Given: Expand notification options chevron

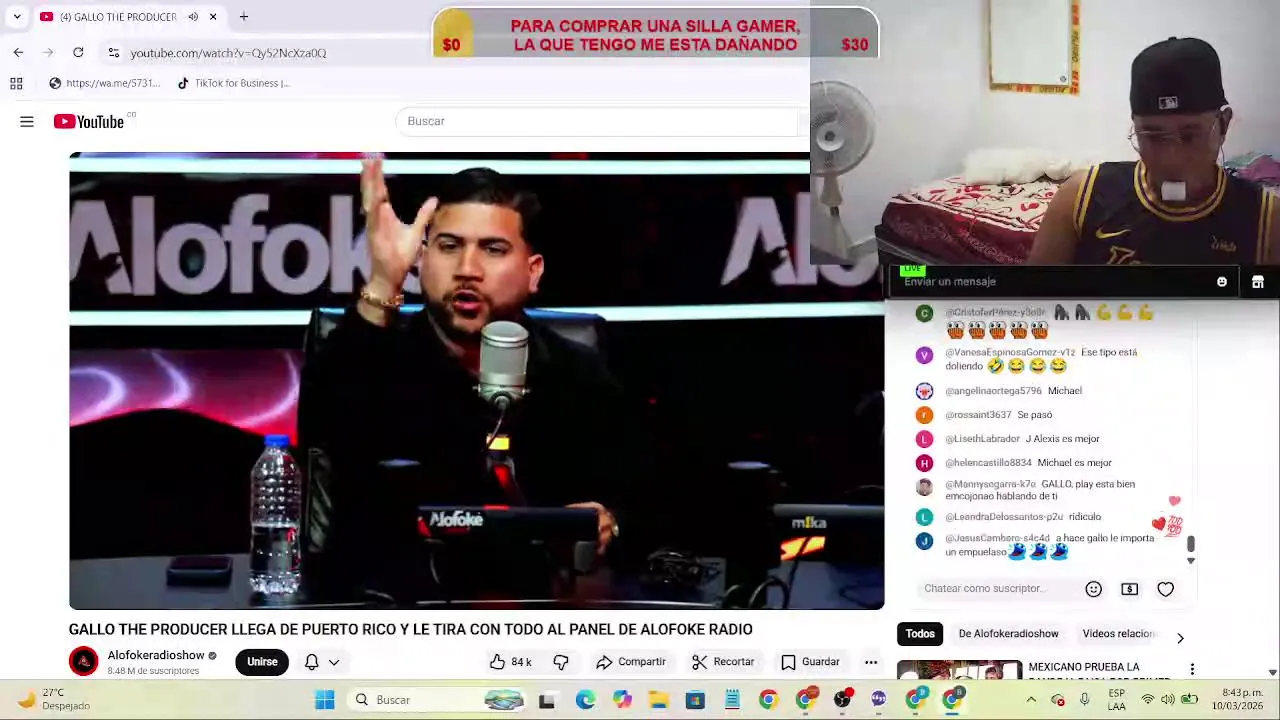Looking at the screenshot, I should click(x=334, y=662).
